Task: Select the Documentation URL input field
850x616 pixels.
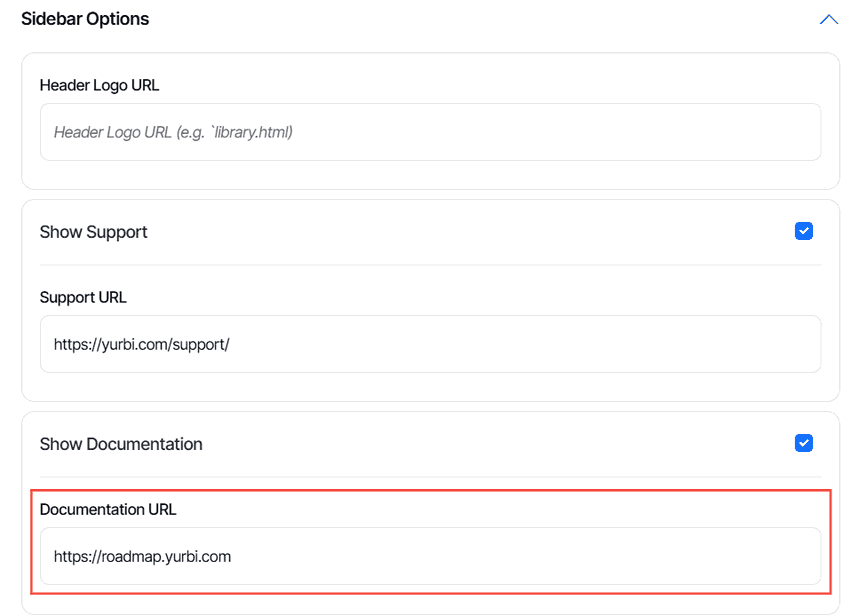Action: (x=430, y=556)
